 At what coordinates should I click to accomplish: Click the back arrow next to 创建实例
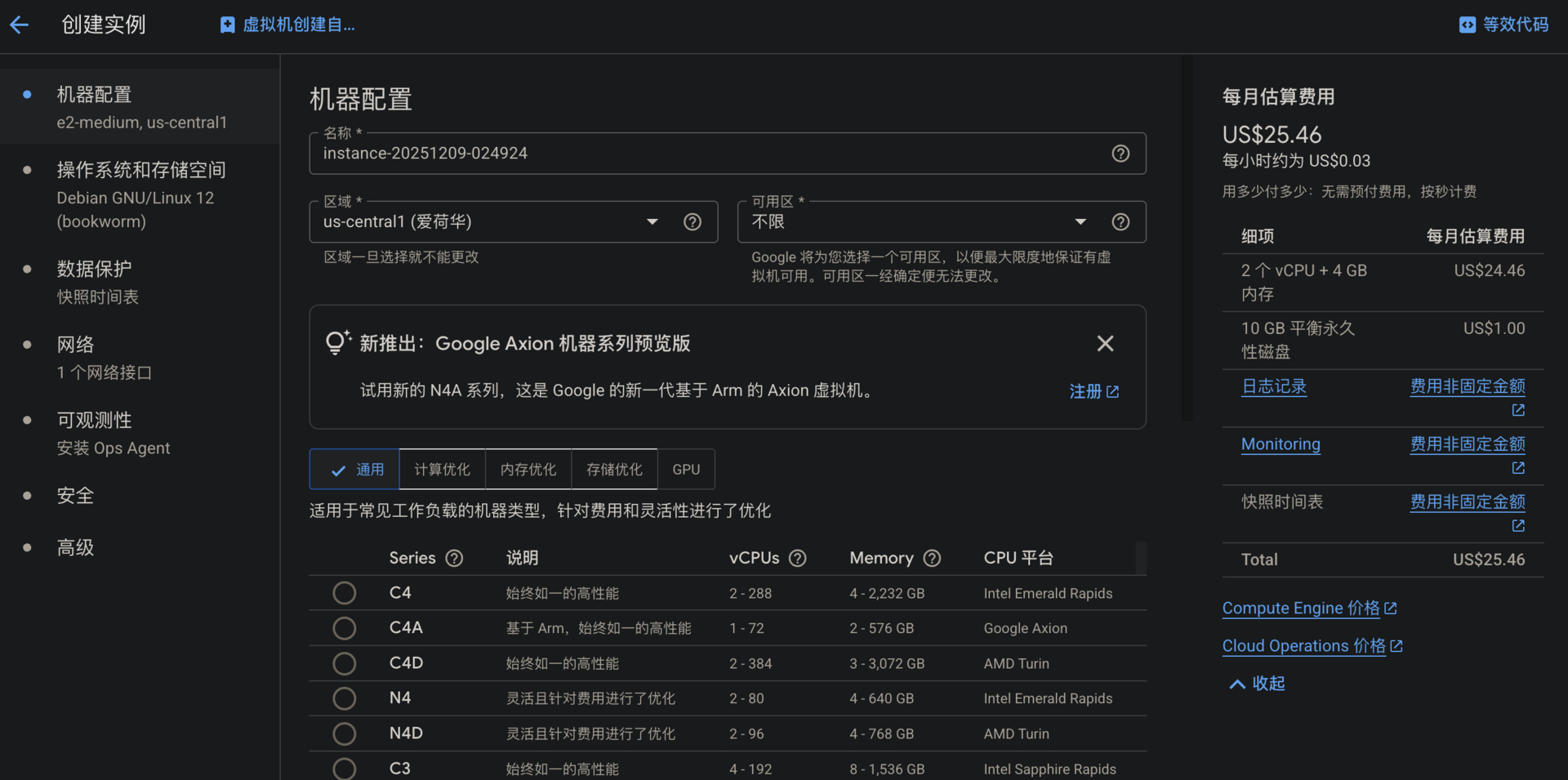click(20, 25)
